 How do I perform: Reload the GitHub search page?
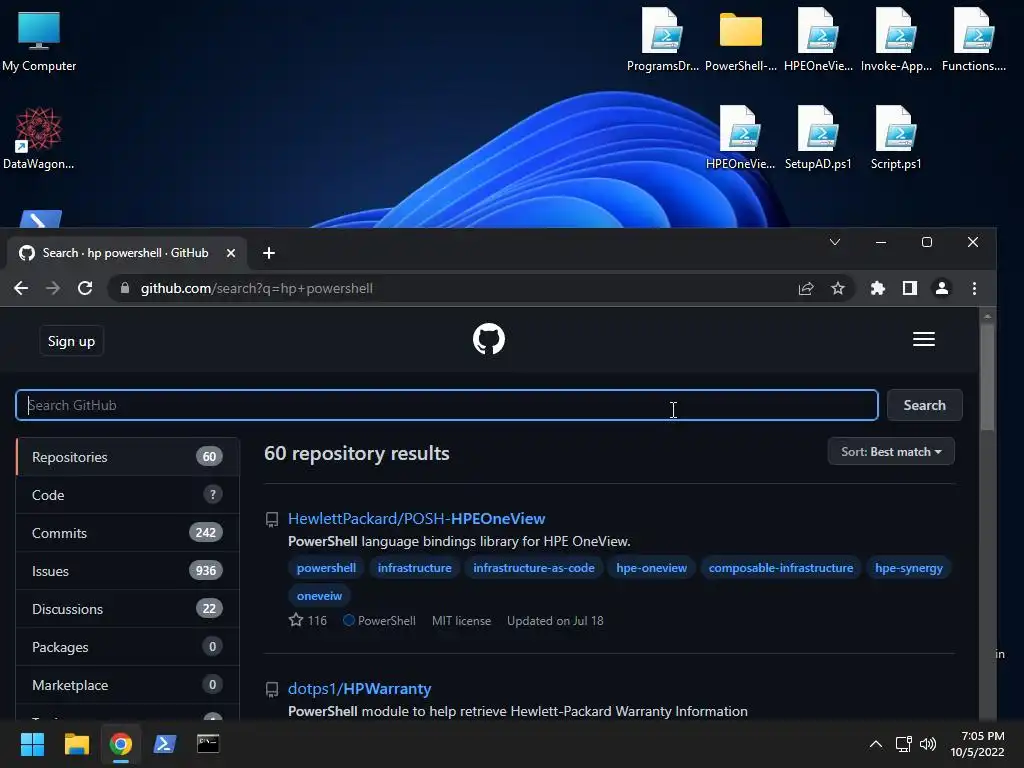[x=85, y=288]
